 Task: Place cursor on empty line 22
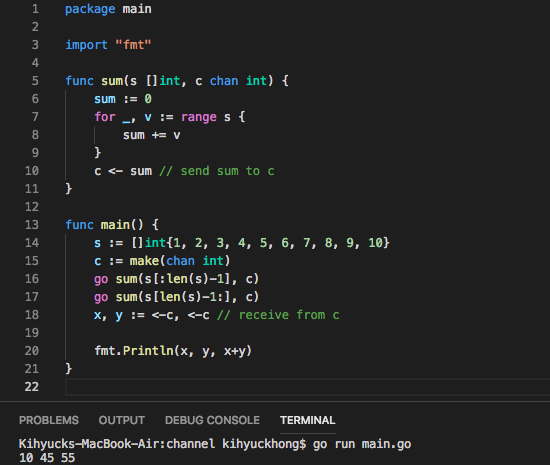tap(307, 387)
